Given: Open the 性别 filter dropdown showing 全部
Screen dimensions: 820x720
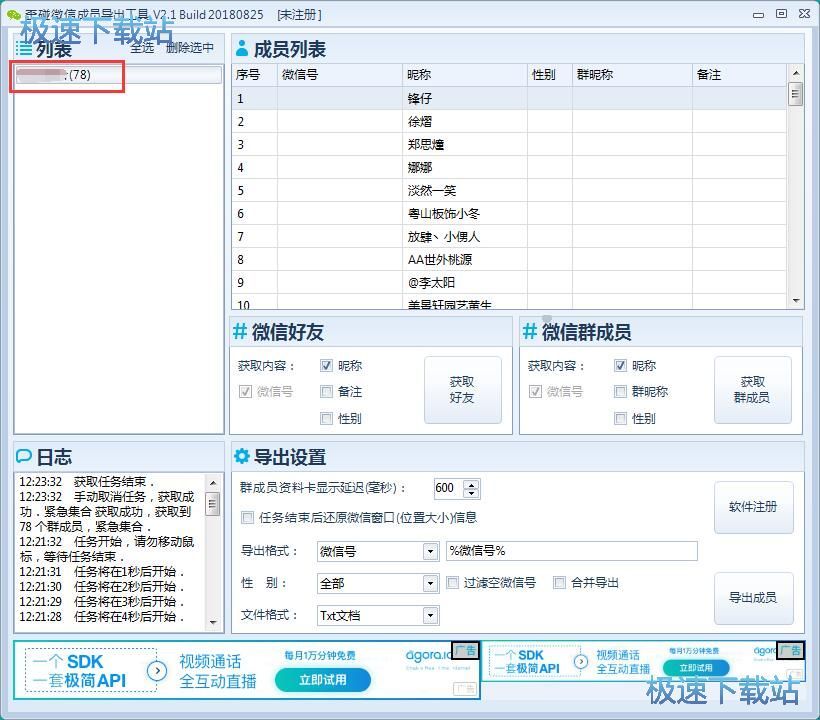Looking at the screenshot, I should coord(430,583).
